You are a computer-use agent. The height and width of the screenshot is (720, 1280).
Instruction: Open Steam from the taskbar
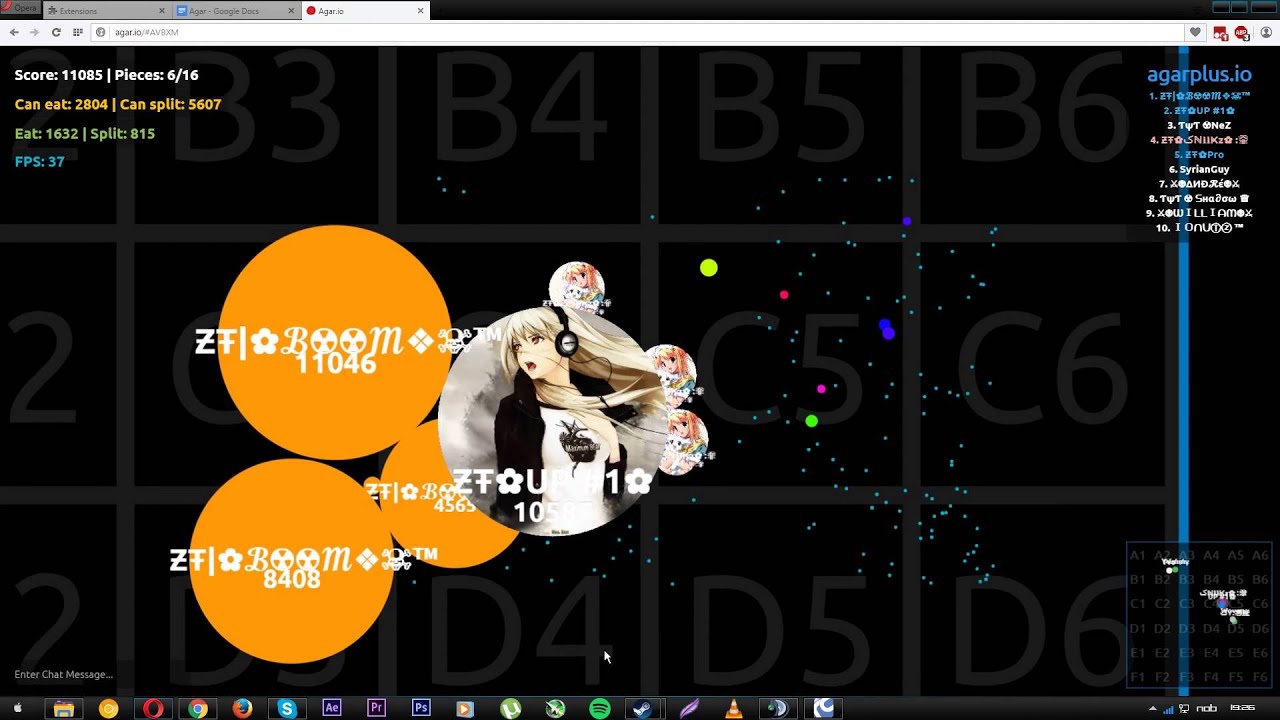click(644, 708)
